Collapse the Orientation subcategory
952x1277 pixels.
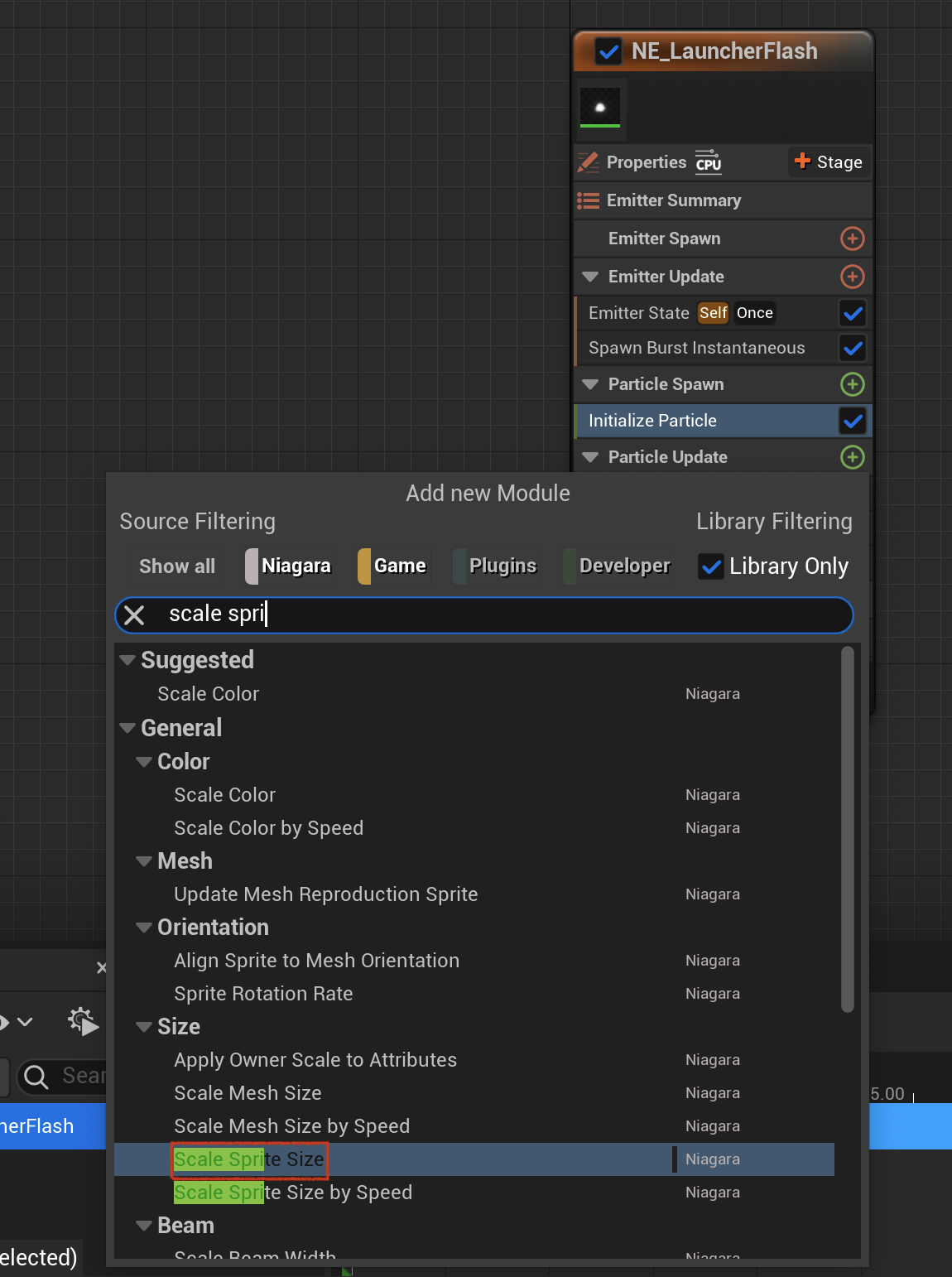click(144, 928)
